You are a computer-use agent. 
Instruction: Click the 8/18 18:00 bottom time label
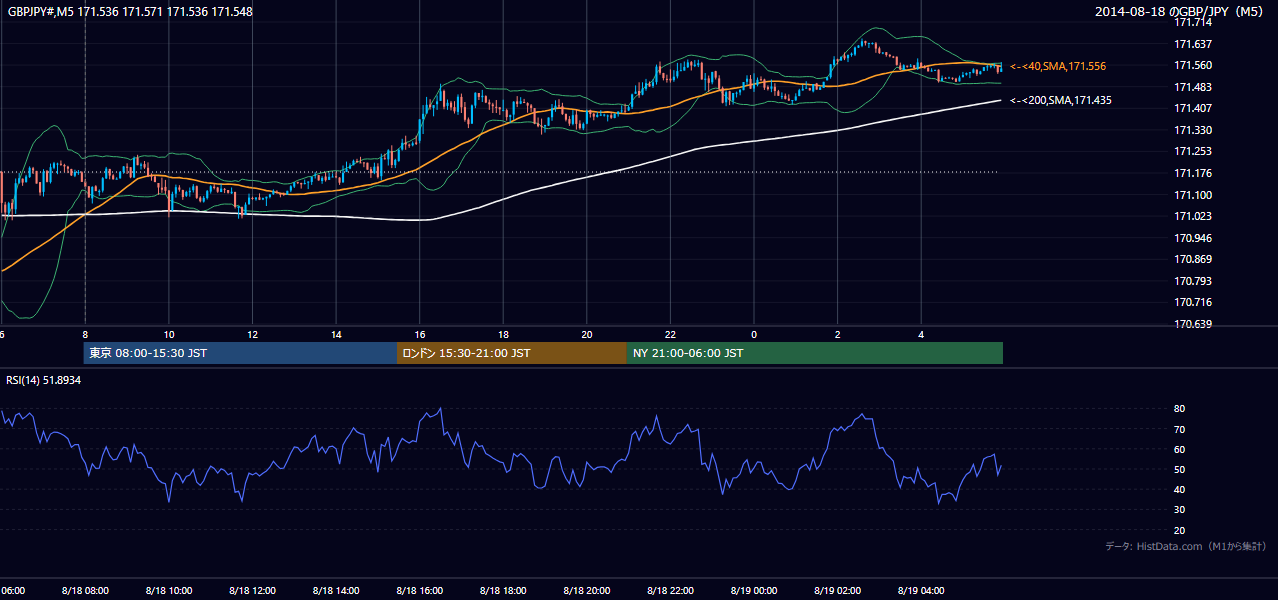pos(503,591)
